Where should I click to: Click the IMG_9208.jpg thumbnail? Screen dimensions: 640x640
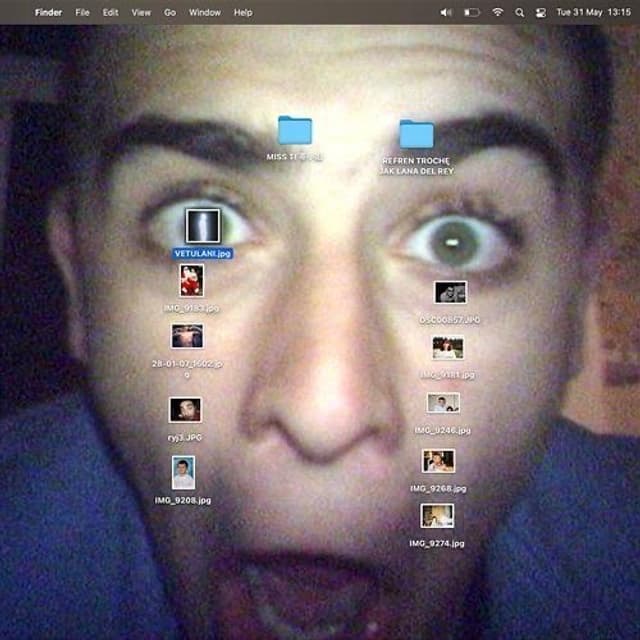coord(183,472)
